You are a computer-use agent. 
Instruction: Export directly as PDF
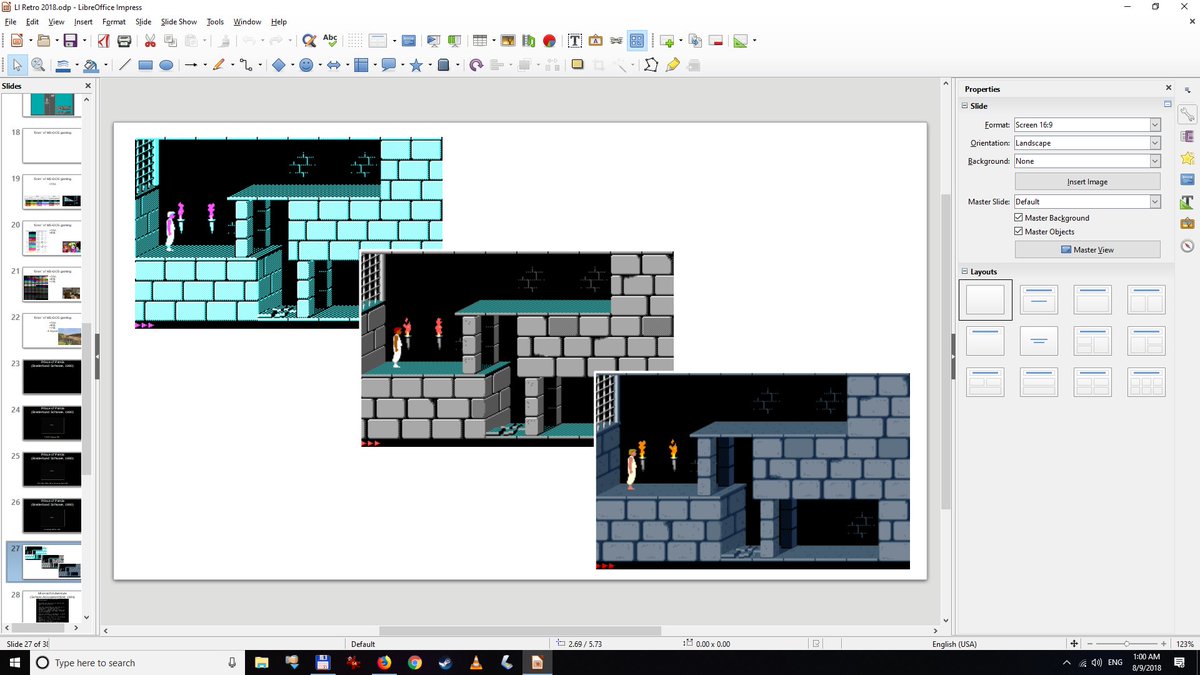pyautogui.click(x=104, y=41)
